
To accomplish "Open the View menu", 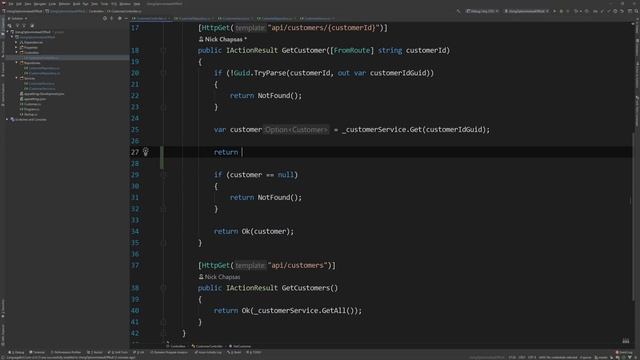I will tap(27, 4).
